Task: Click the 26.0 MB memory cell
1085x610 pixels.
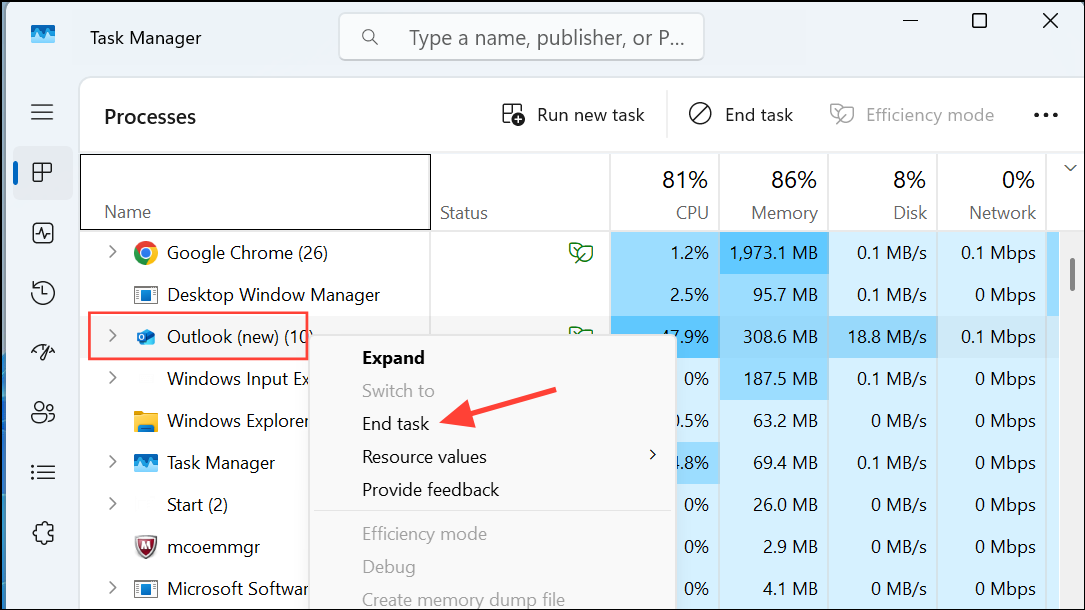Action: (774, 505)
